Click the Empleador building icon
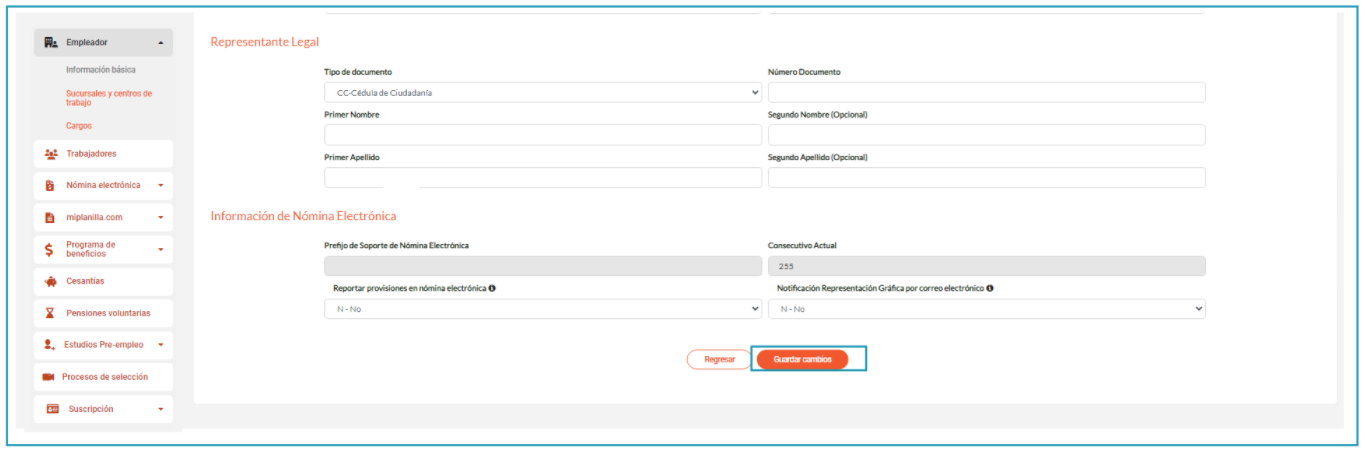1365x458 pixels. click(51, 42)
